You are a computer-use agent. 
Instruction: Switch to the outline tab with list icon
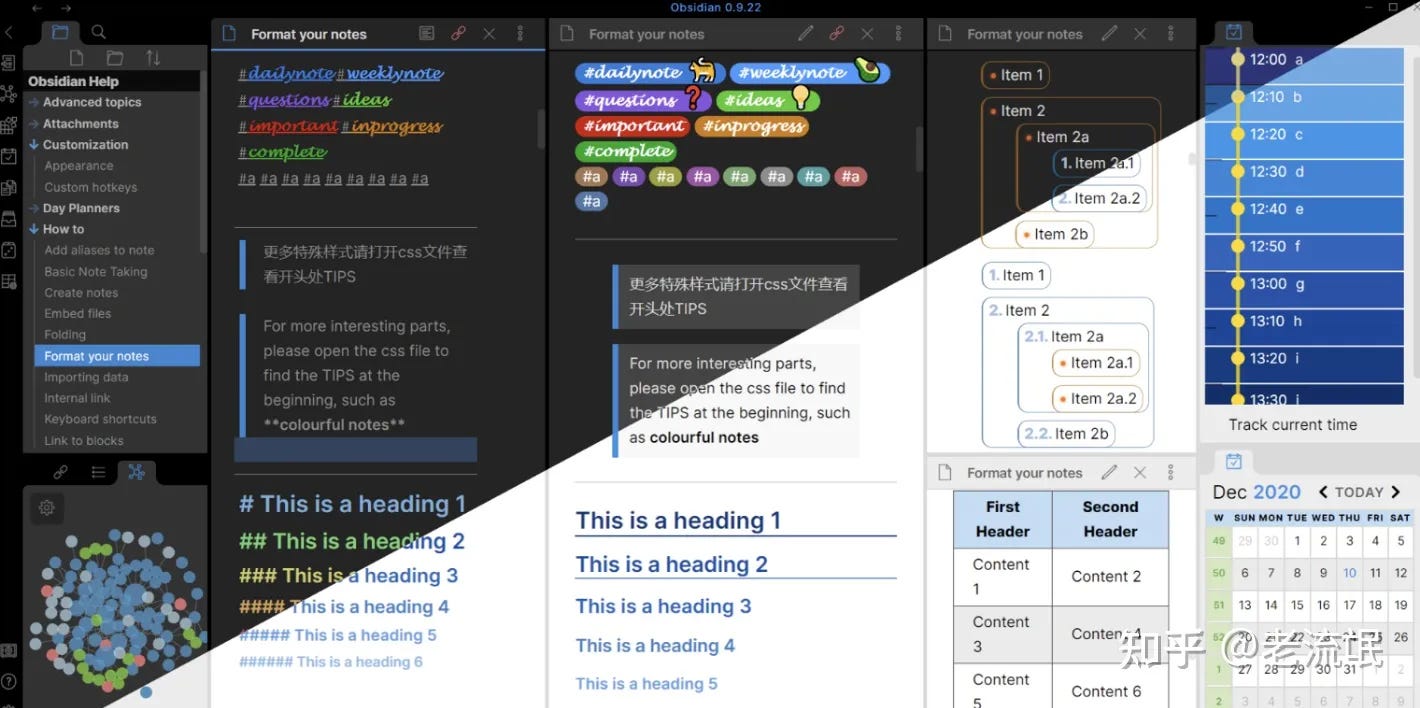pyautogui.click(x=98, y=472)
